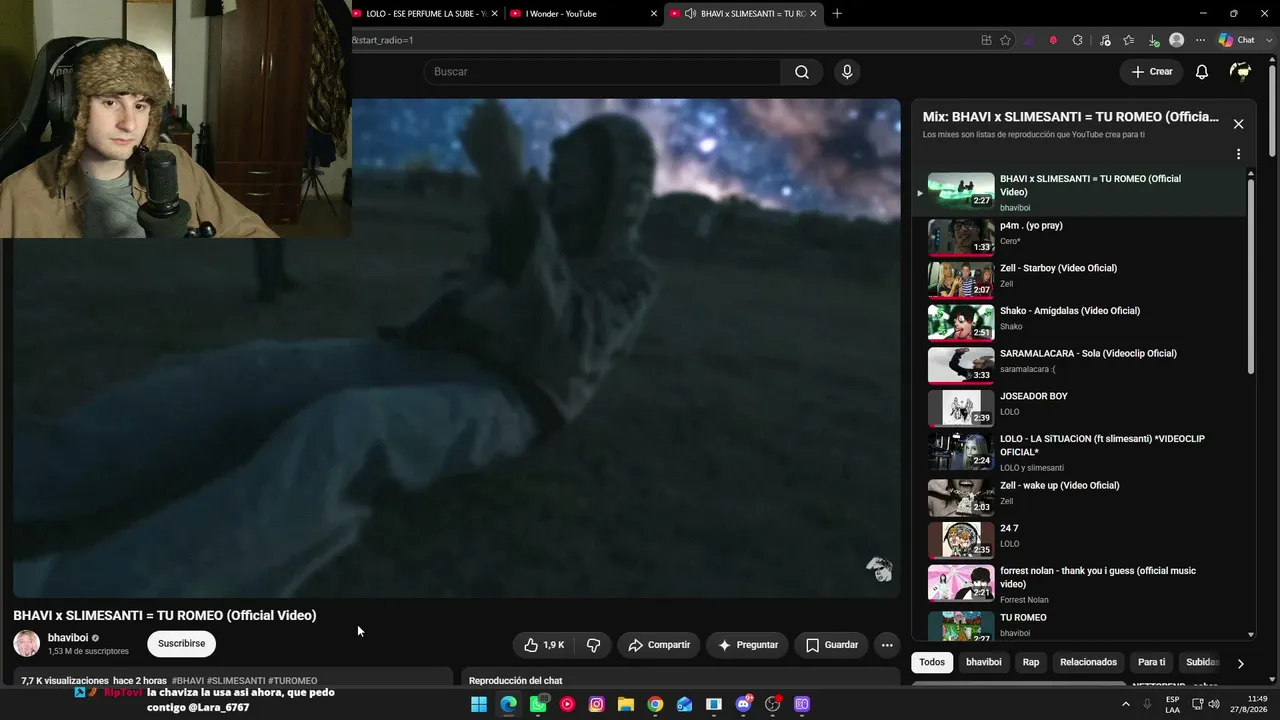Close the I Wonder - YouTube tab

click(654, 13)
